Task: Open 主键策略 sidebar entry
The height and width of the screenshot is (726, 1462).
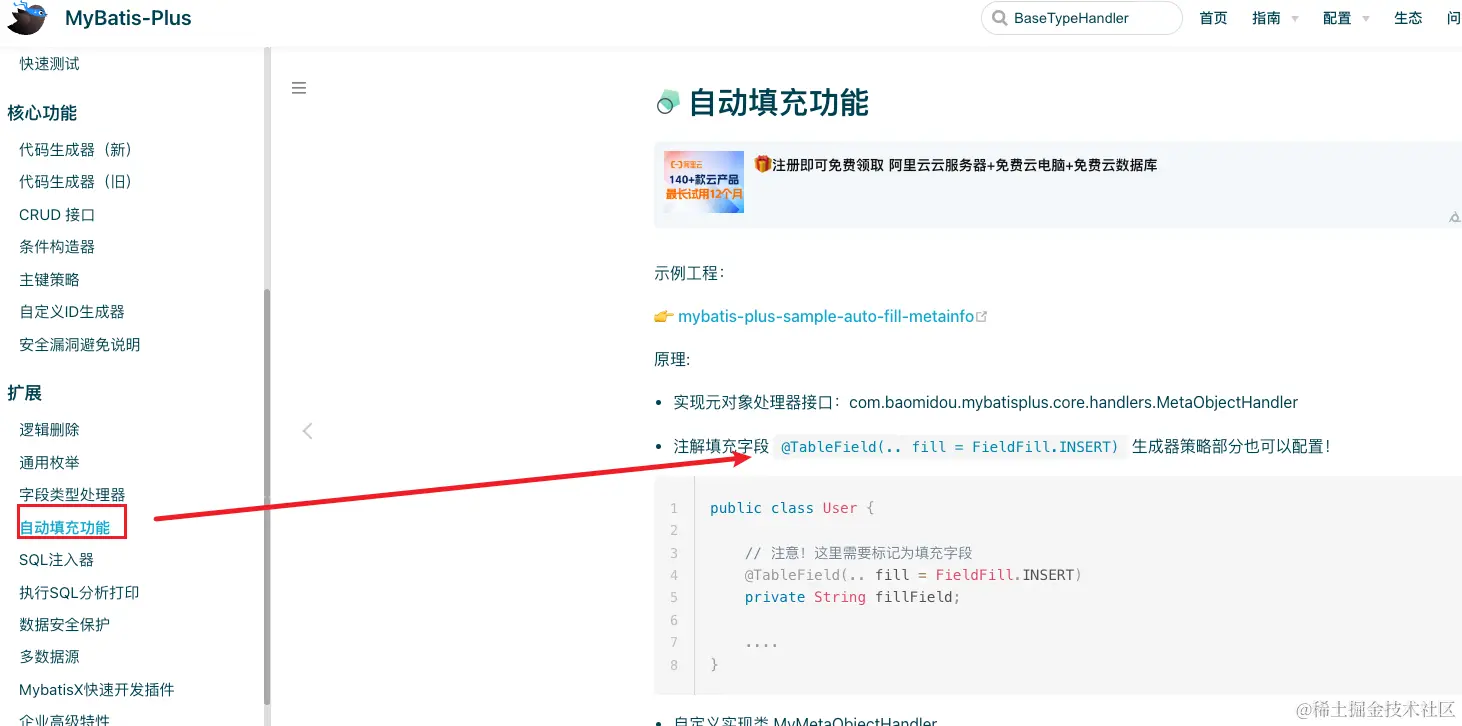Action: (x=49, y=280)
